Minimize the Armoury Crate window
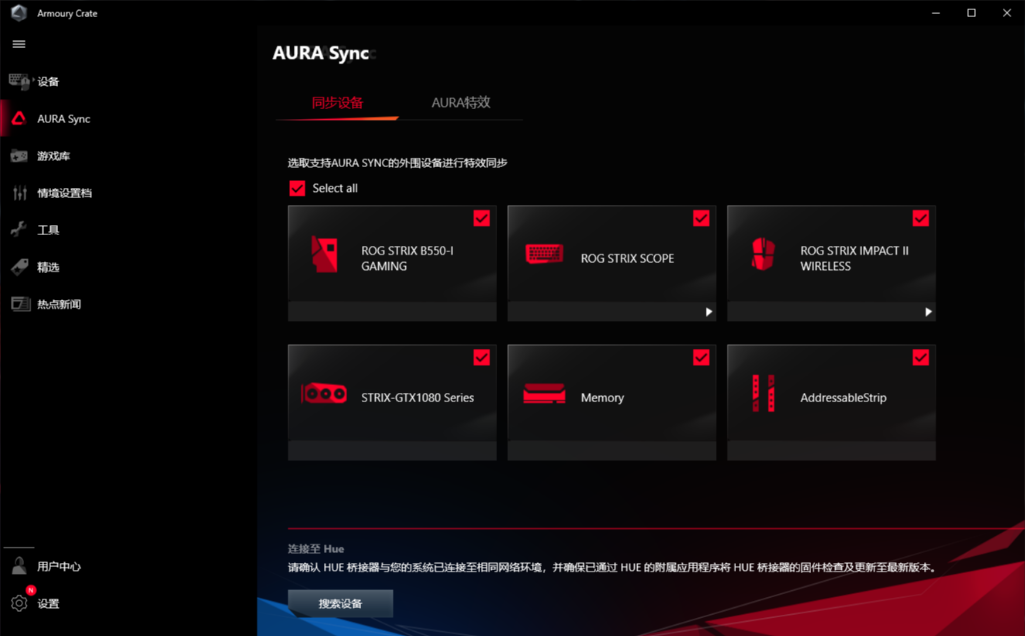This screenshot has width=1025, height=636. [936, 12]
